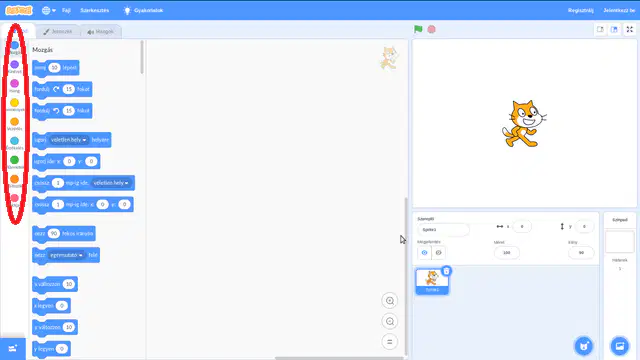Delete the sprite using trash icon
Image resolution: width=640 pixels, height=360 pixels.
447,271
